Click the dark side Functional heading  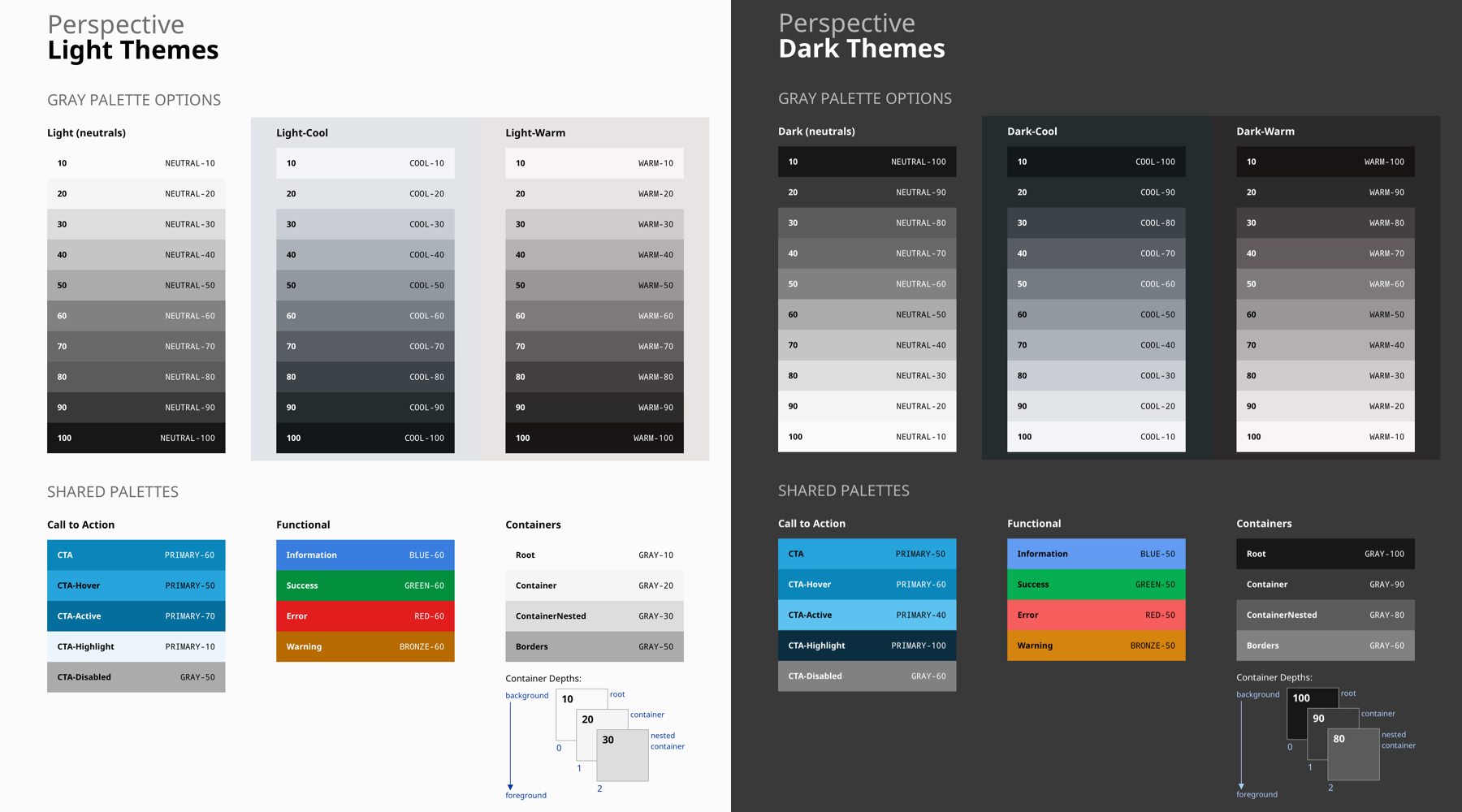click(1034, 524)
